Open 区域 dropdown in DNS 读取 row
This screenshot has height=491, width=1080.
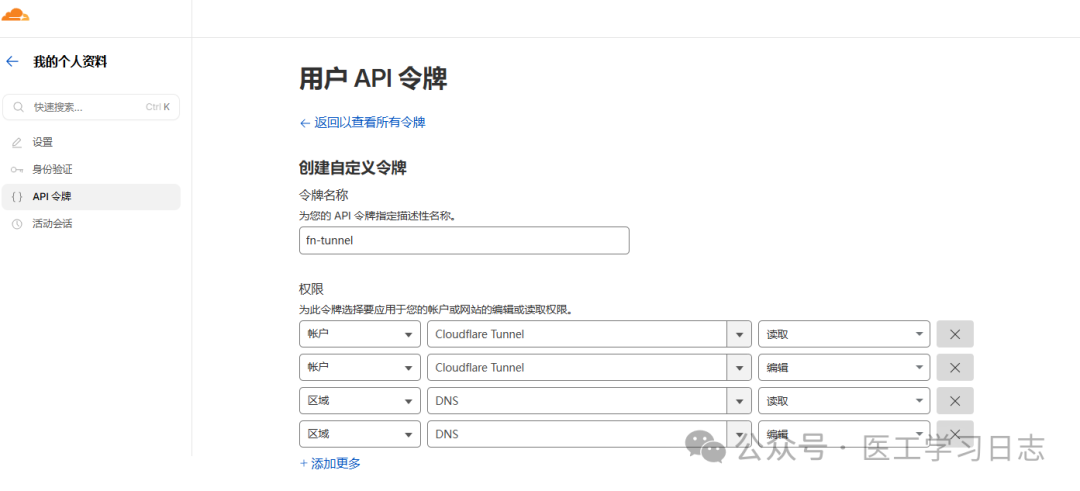360,401
